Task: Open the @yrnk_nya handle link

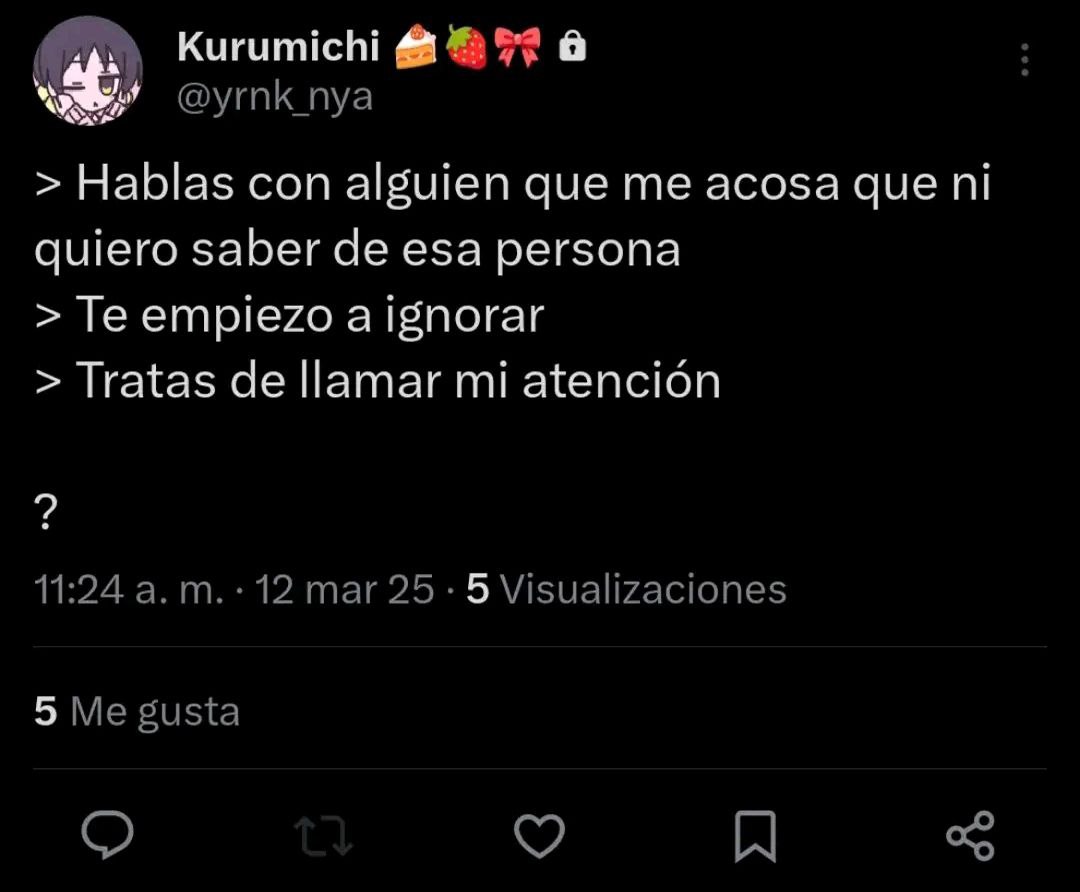Action: pos(275,96)
